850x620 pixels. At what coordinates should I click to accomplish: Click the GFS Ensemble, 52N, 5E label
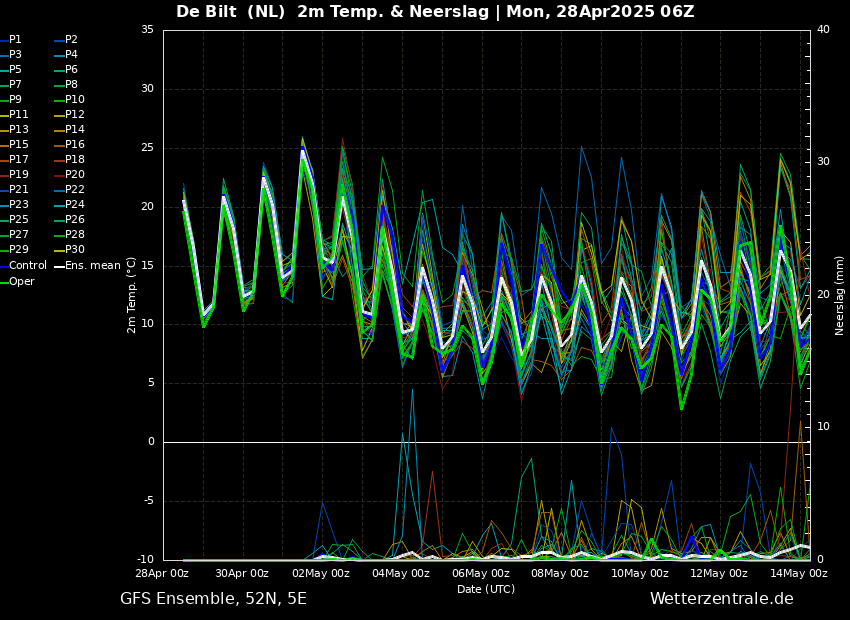coord(213,599)
